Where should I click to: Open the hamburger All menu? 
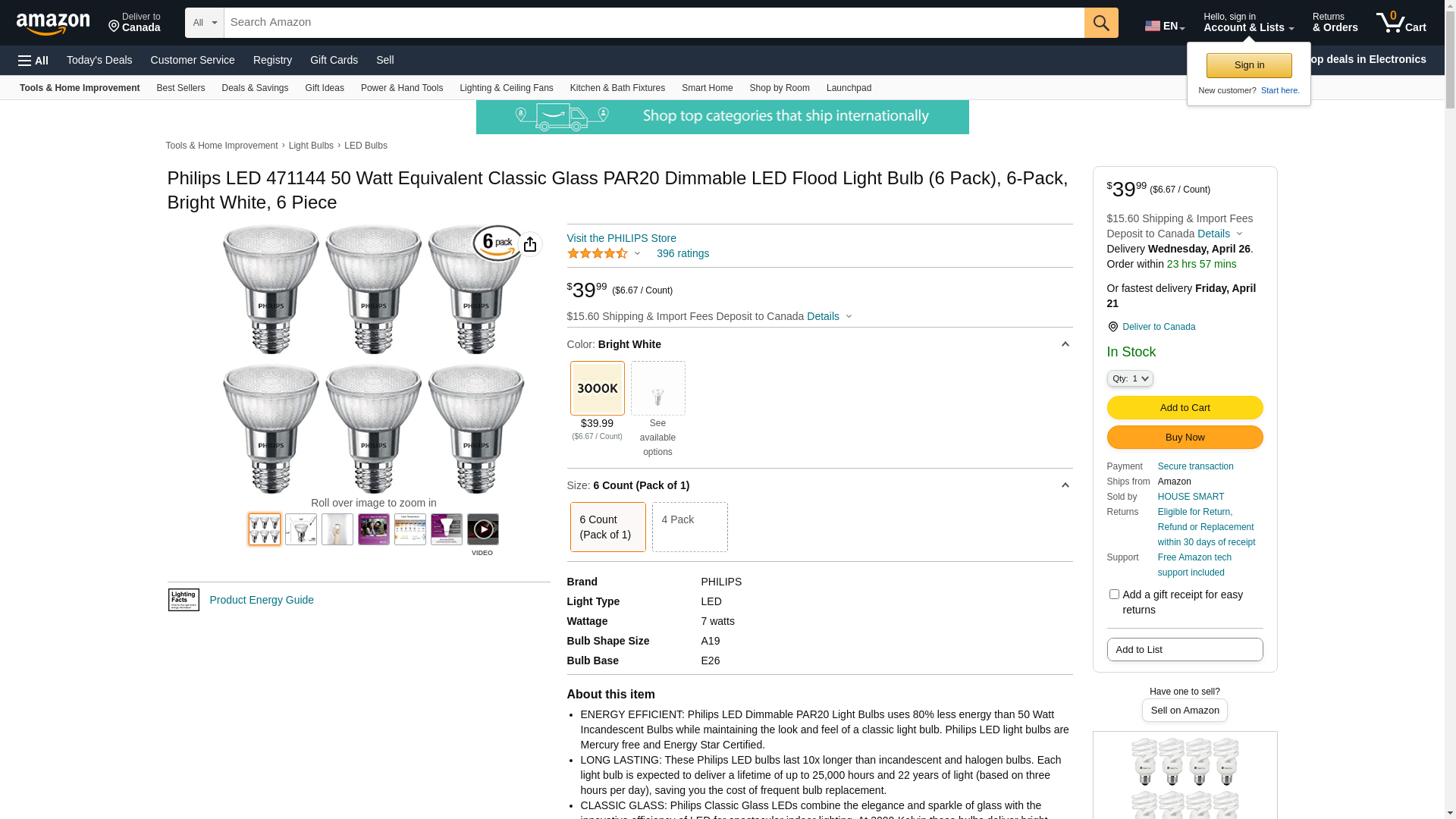[33, 61]
